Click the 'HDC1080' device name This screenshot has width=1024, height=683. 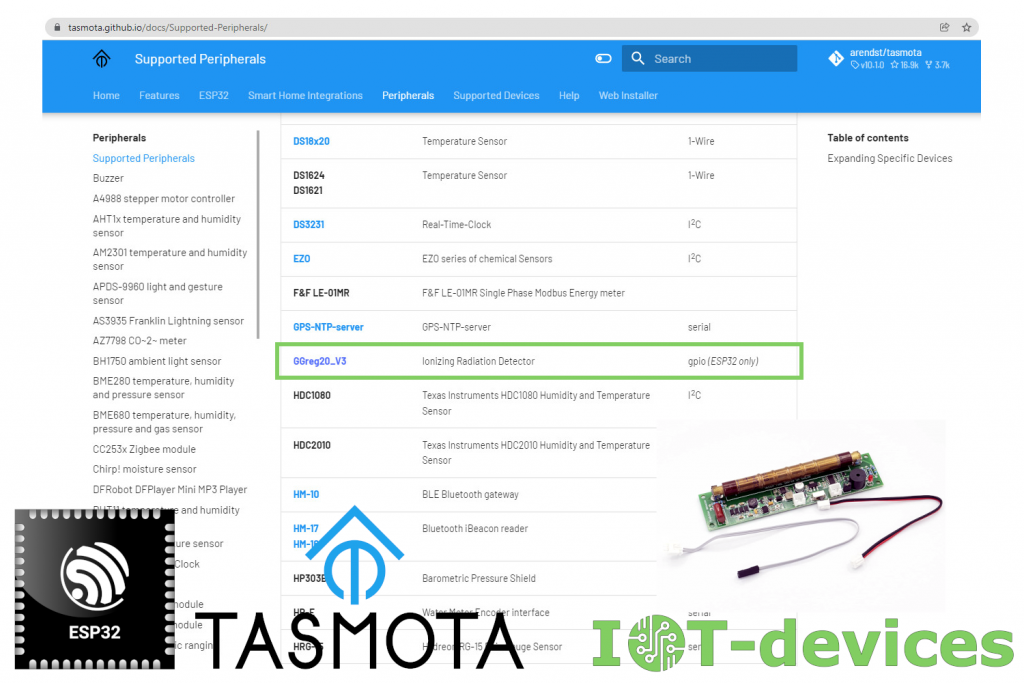click(312, 396)
